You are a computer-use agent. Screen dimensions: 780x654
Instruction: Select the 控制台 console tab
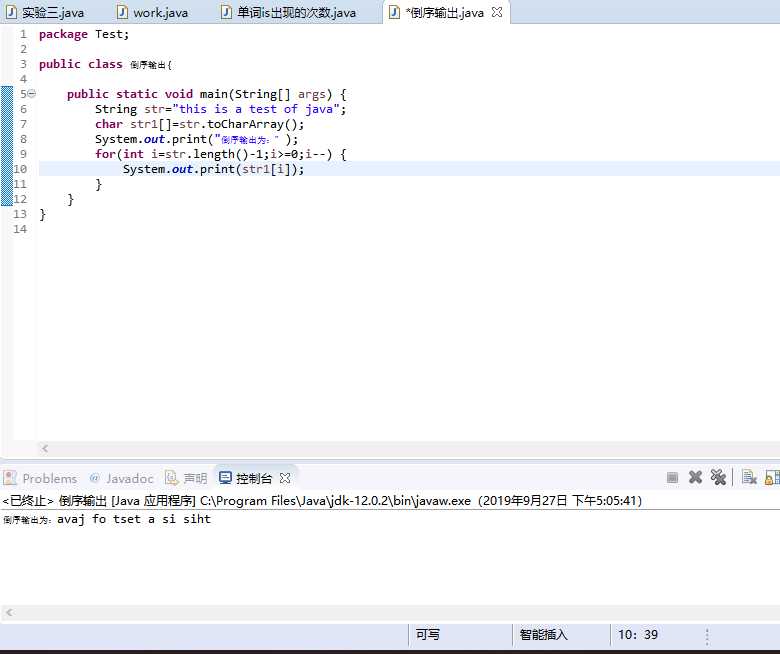[x=246, y=478]
